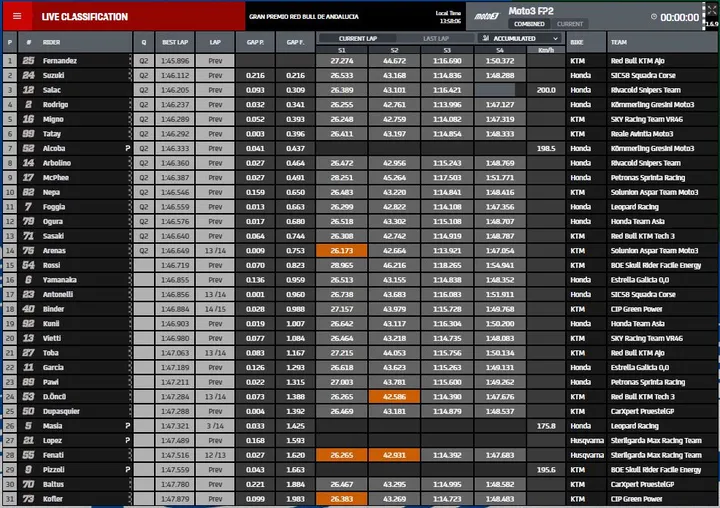Click the pit icon beside Masia

click(128, 426)
